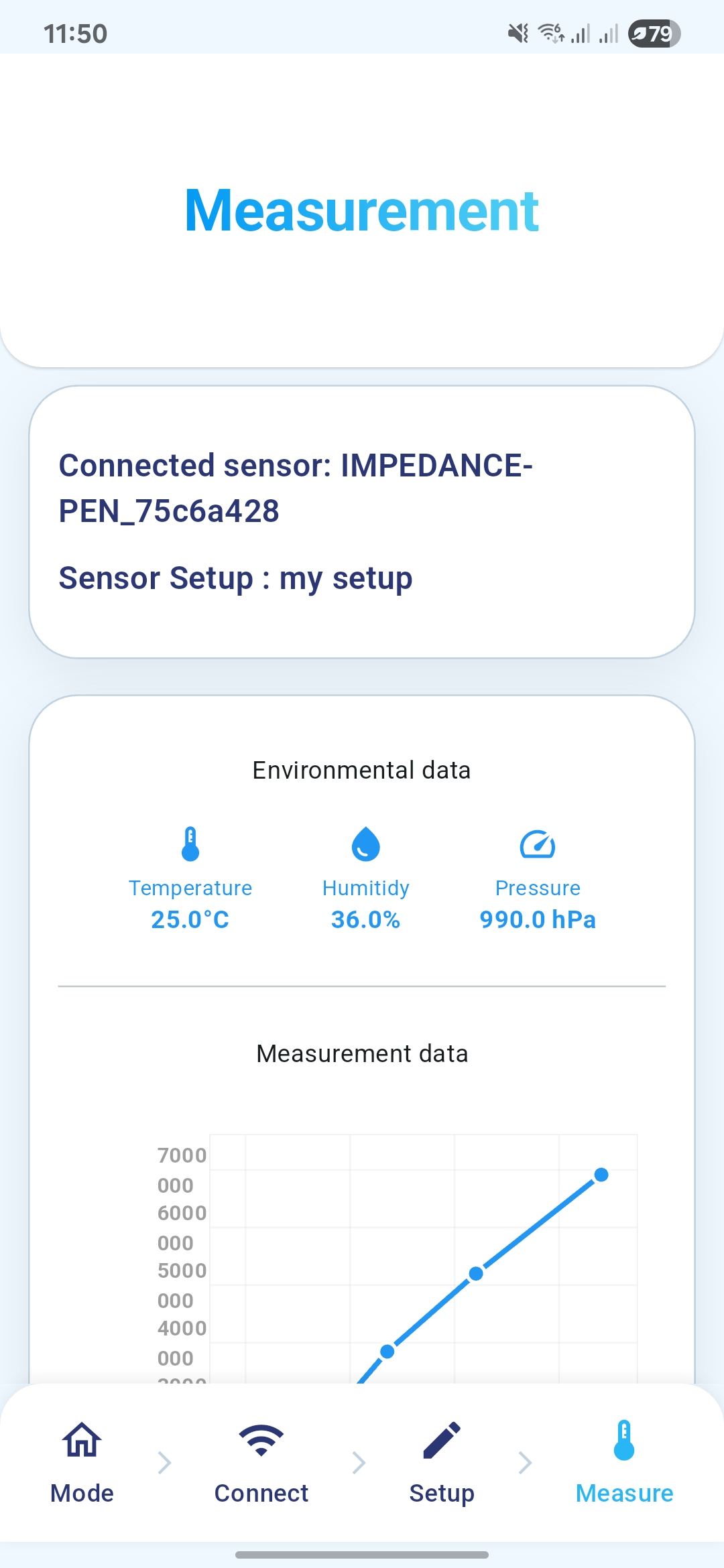Select the middle data point on chart
Screen dimensions: 724x1568
(476, 1273)
